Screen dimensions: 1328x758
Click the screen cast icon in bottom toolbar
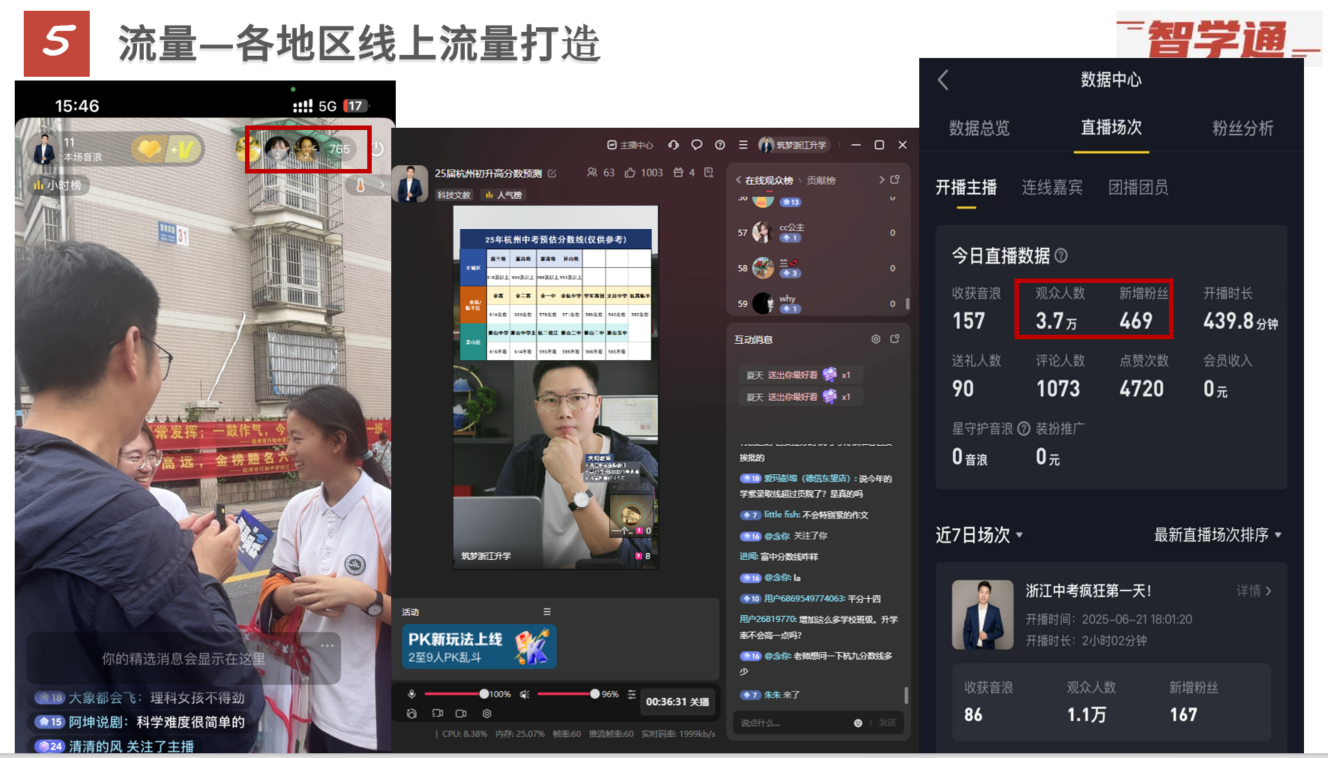(437, 714)
